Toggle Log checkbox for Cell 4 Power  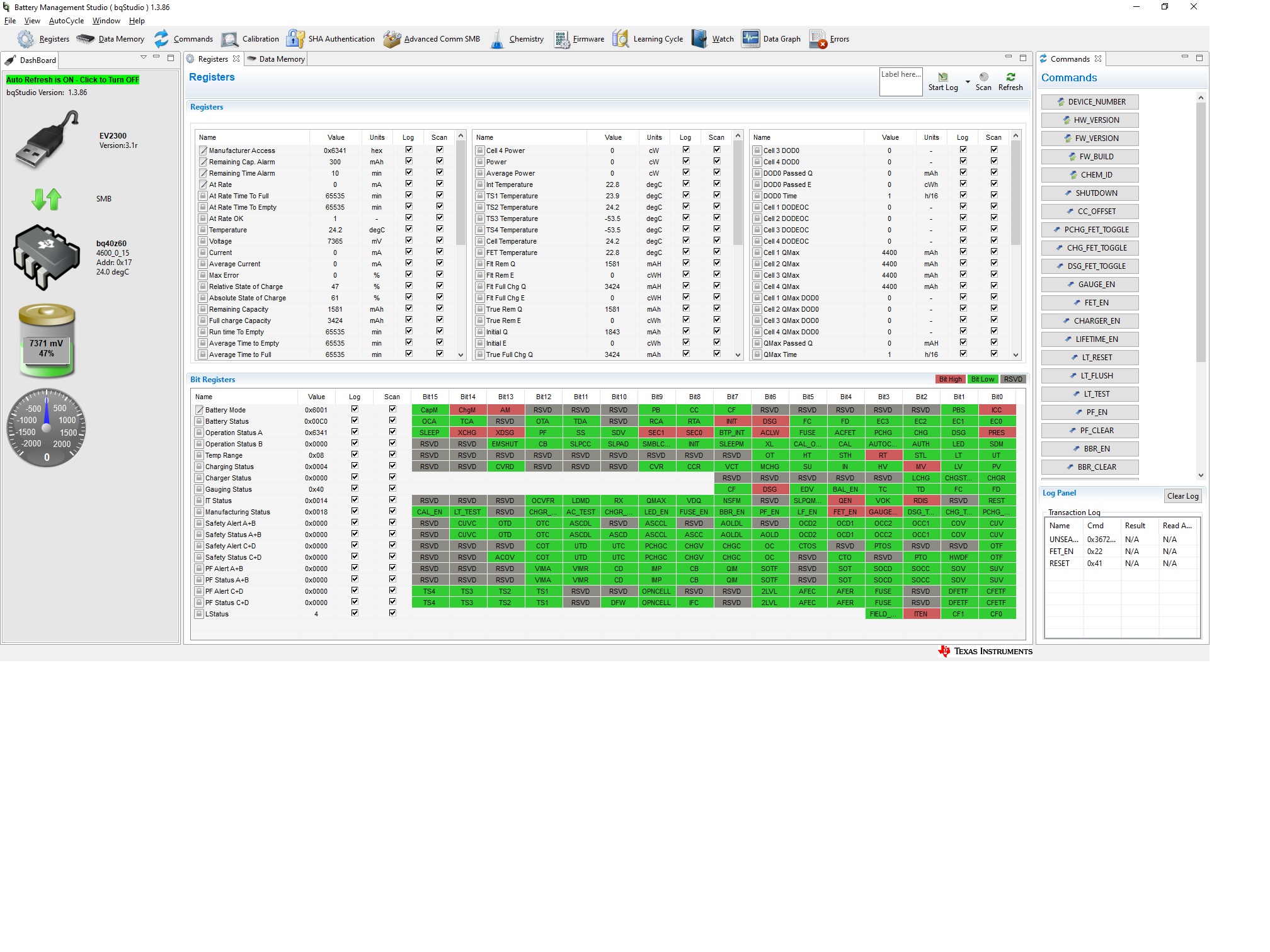pos(686,150)
